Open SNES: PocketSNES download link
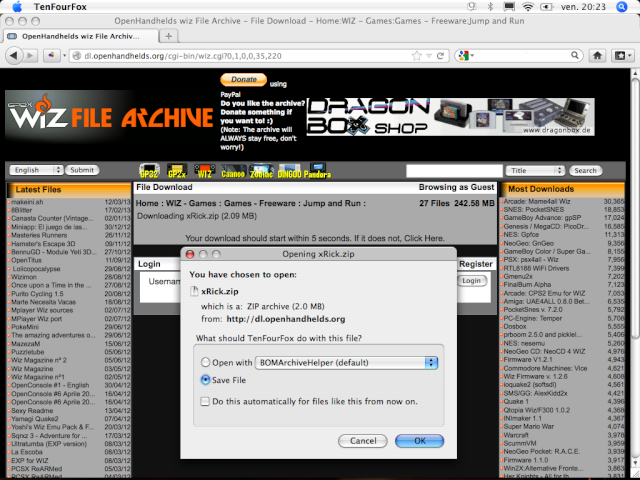640x480 pixels. click(534, 209)
